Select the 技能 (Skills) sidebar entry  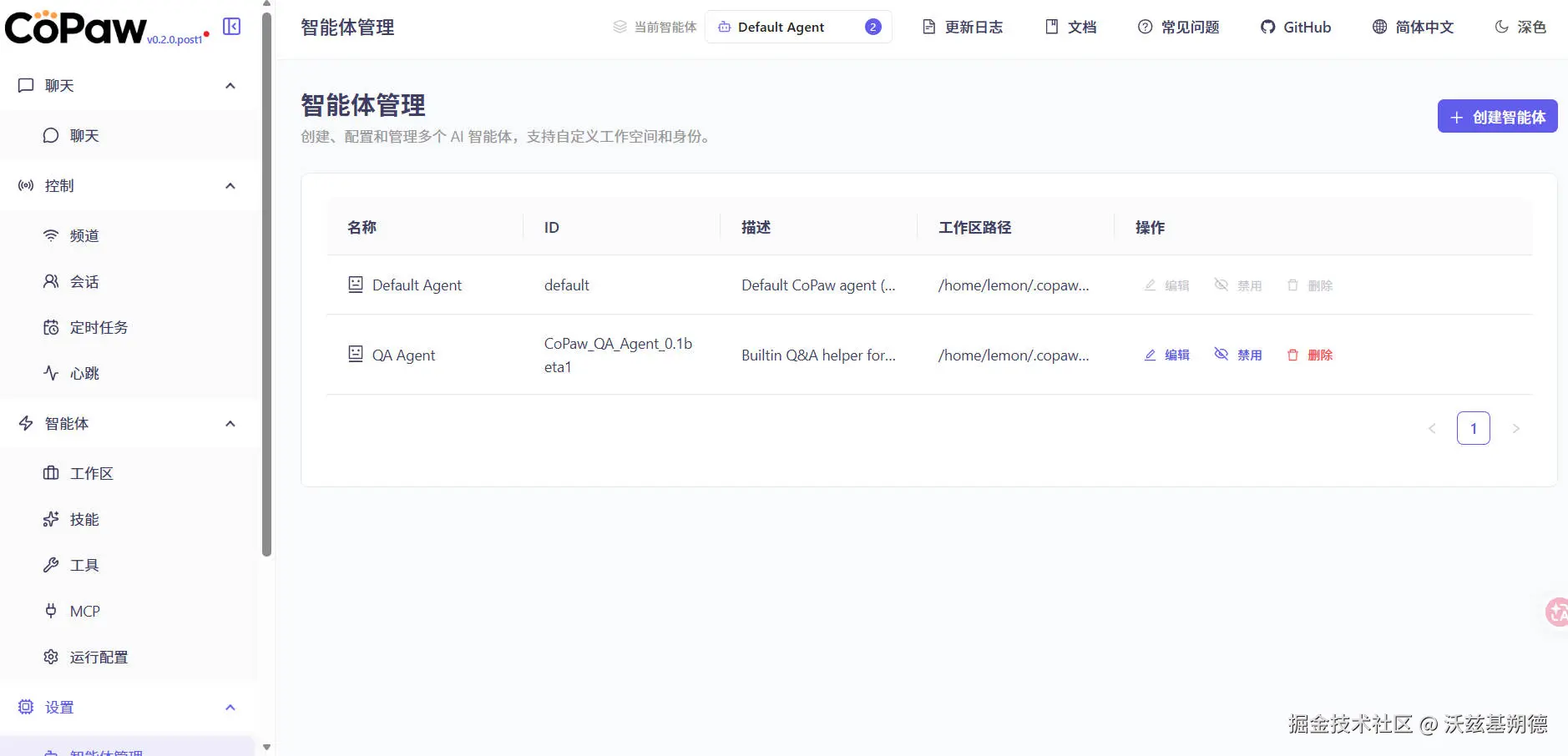pos(83,519)
